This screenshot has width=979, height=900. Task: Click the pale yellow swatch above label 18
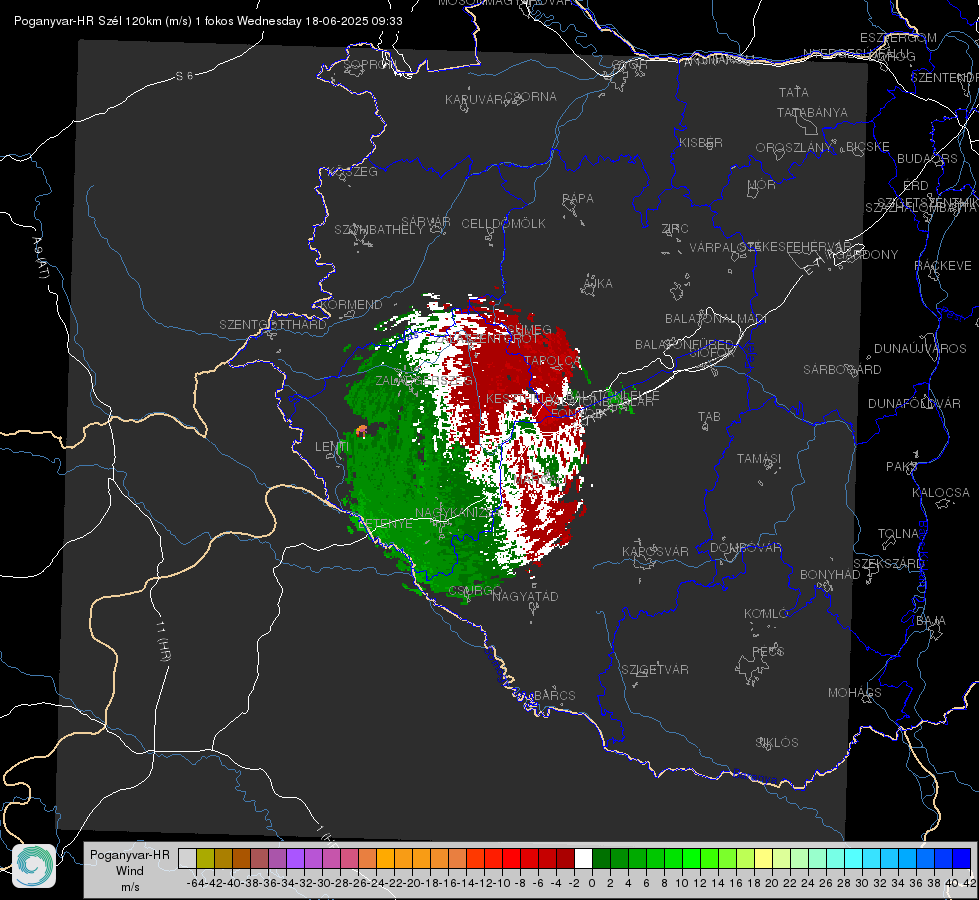point(763,858)
